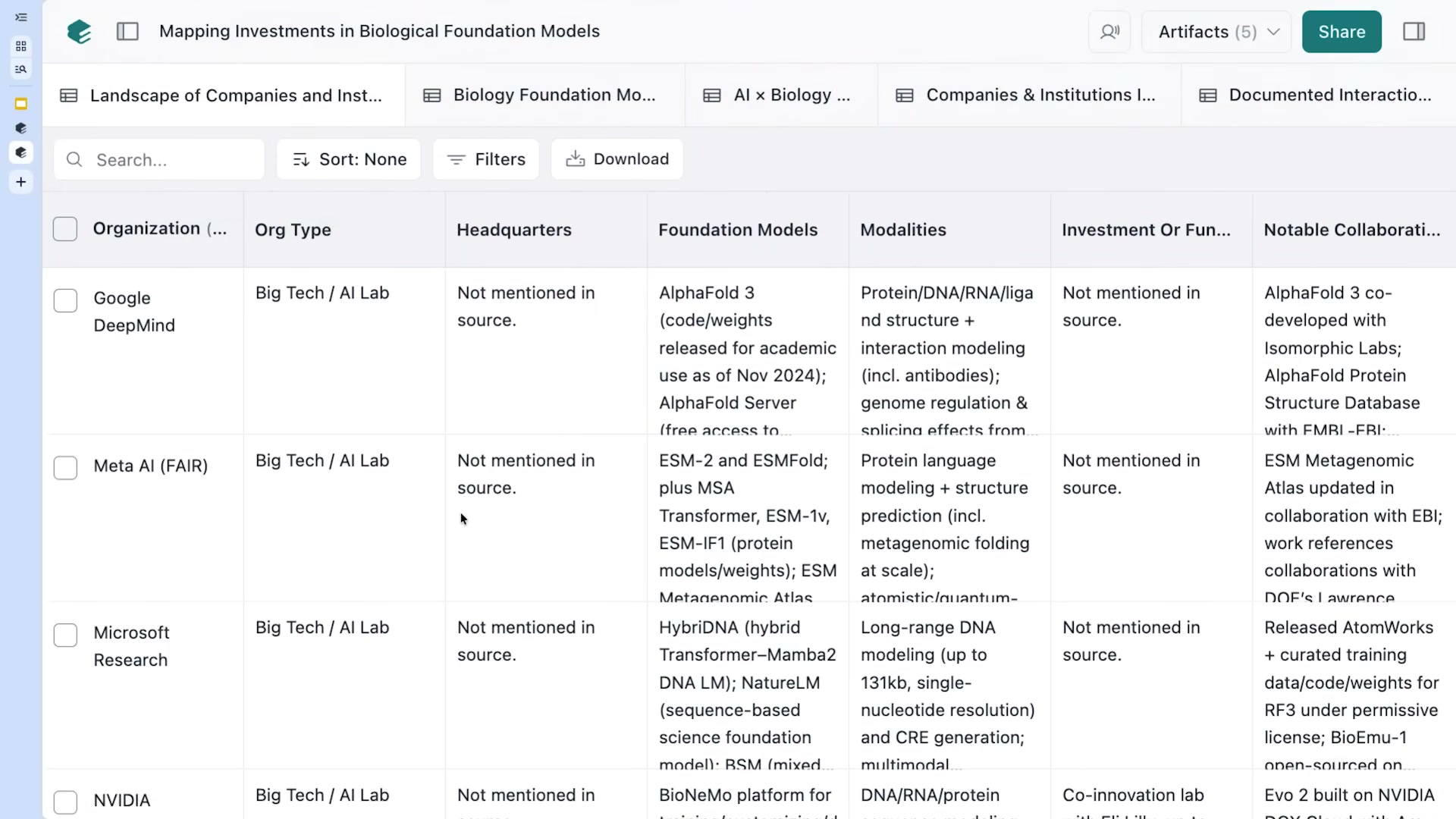Toggle the left panel layout icon

coord(127,31)
